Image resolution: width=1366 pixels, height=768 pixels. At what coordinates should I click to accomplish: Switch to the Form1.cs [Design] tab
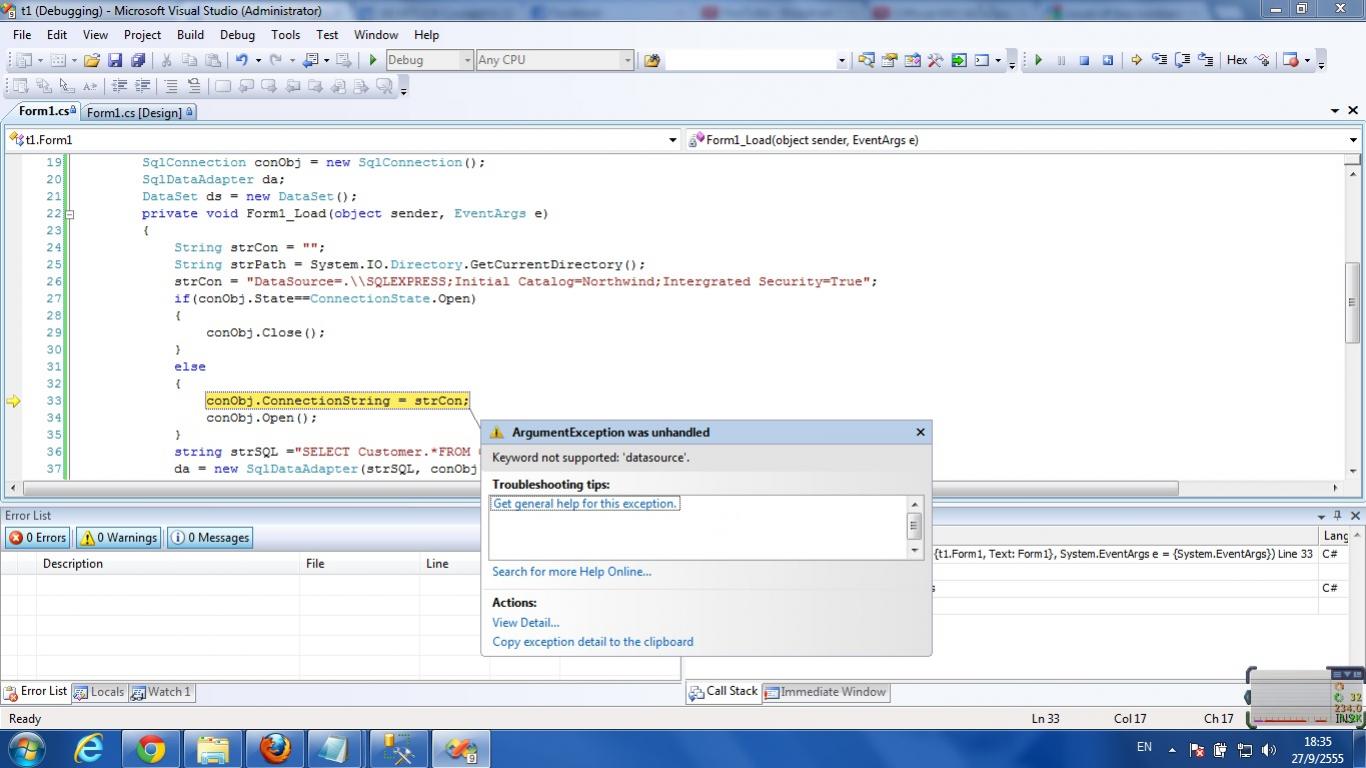pos(140,112)
